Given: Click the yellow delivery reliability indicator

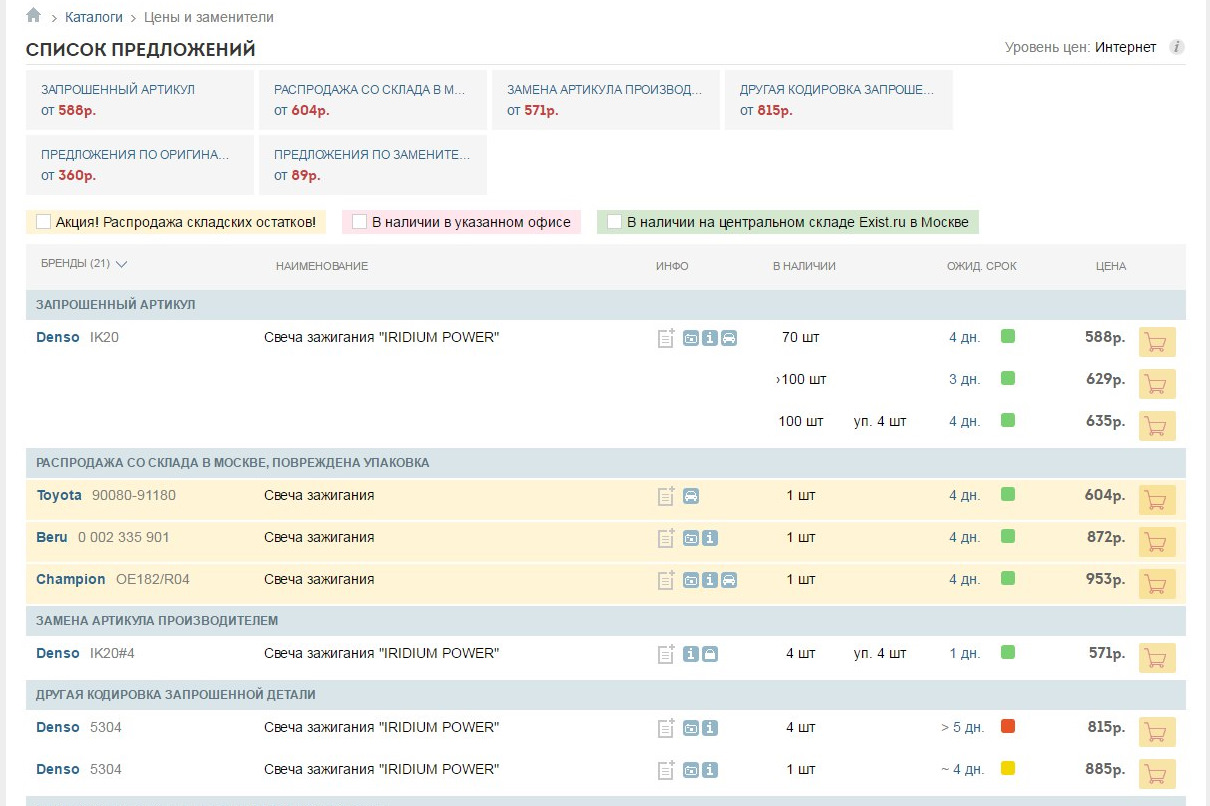Looking at the screenshot, I should coord(1008,768).
